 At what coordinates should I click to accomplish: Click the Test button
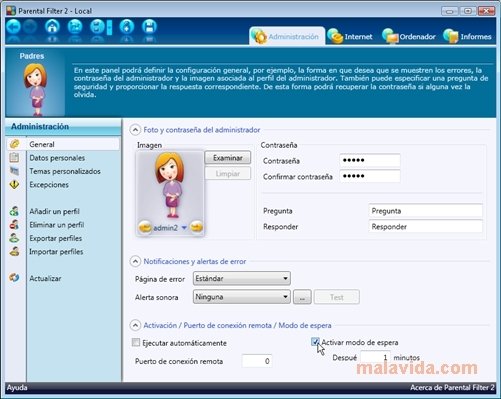point(337,297)
